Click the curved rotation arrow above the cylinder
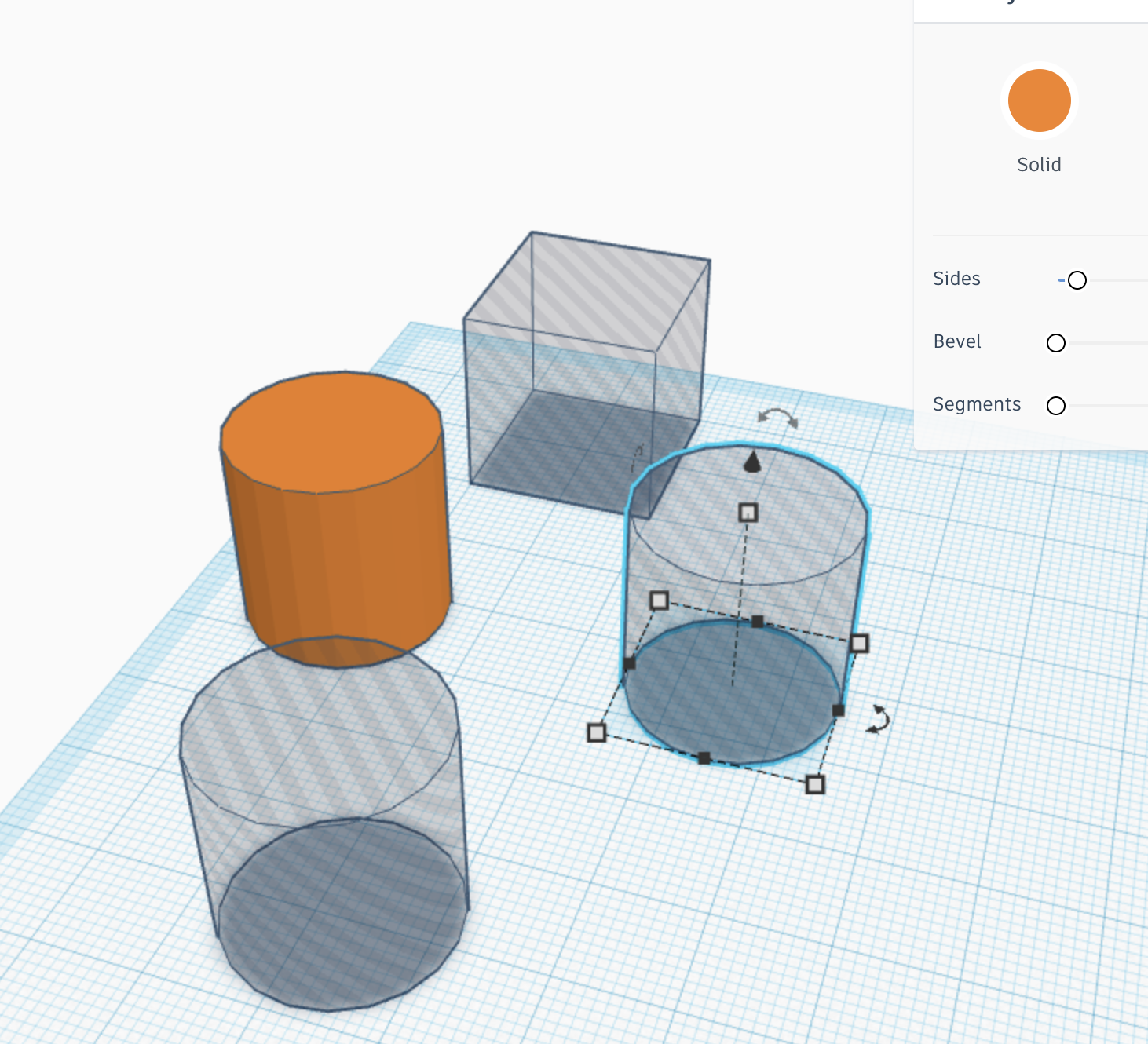1148x1044 pixels. point(777,418)
